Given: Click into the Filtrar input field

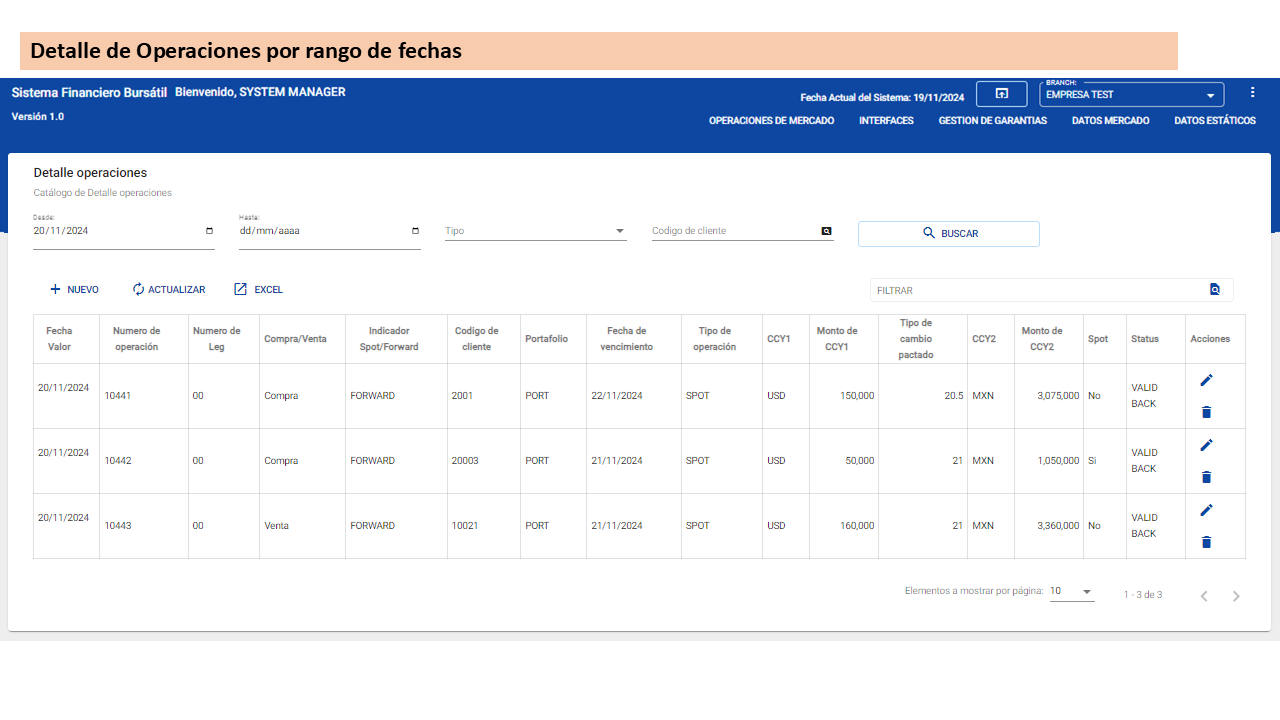Looking at the screenshot, I should pyautogui.click(x=1035, y=290).
